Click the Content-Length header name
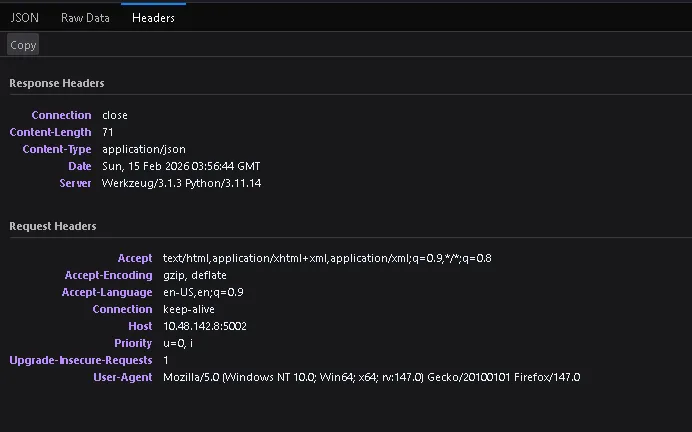 (50, 132)
